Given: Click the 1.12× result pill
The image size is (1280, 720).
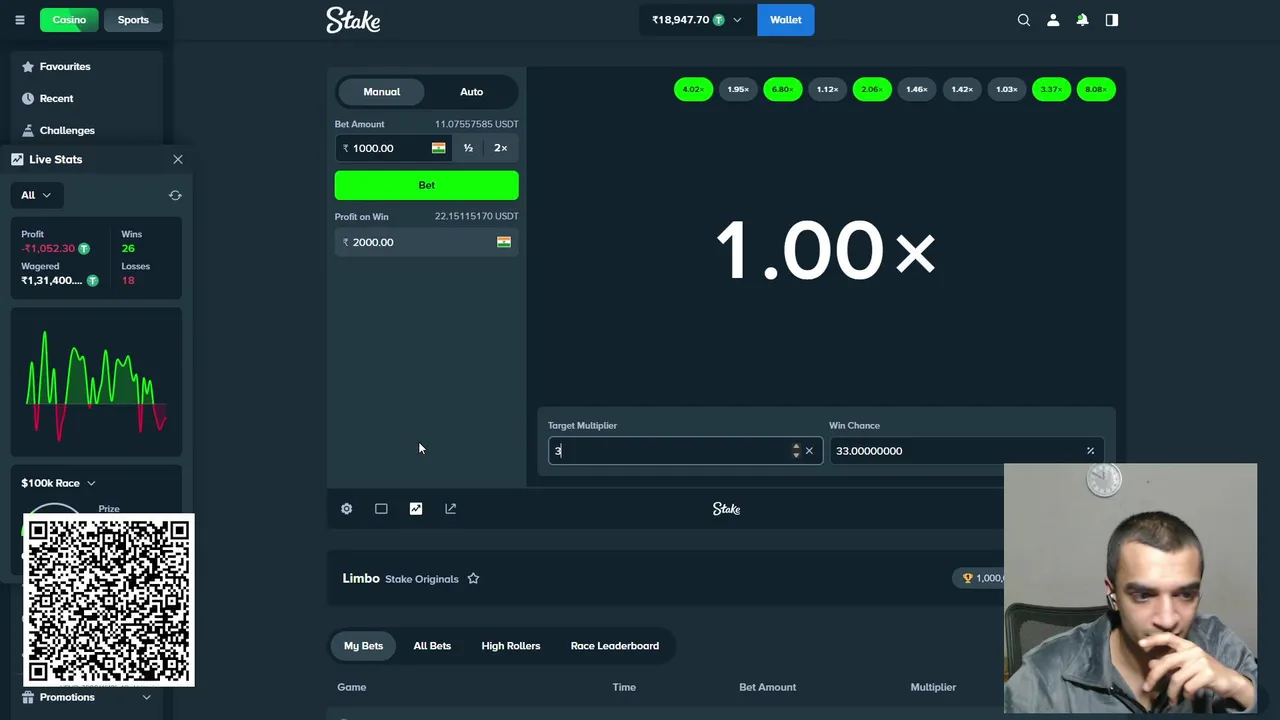Looking at the screenshot, I should click(x=827, y=90).
